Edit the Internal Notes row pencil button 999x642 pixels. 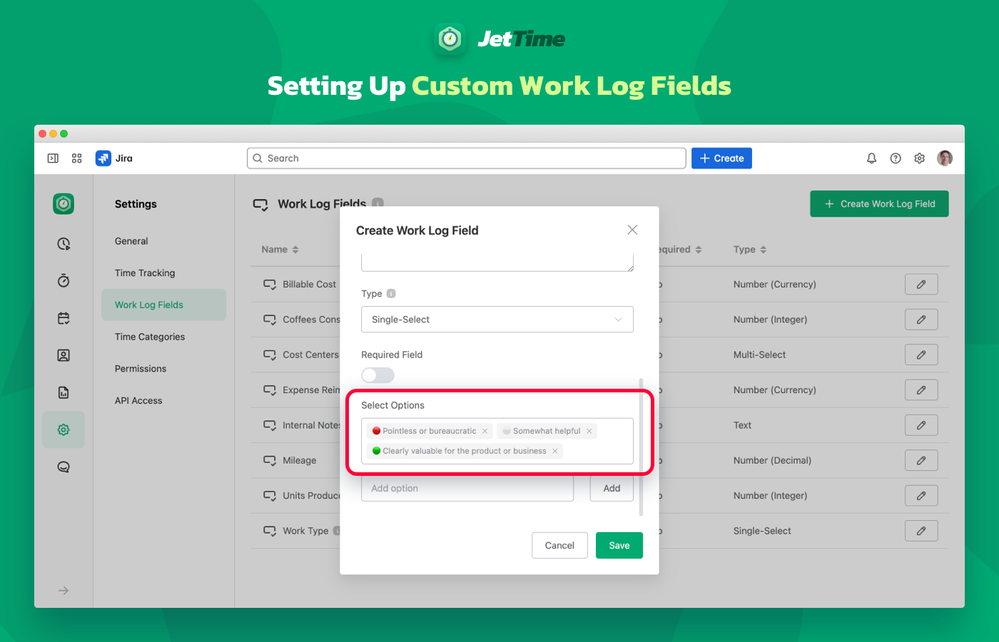tap(921, 425)
